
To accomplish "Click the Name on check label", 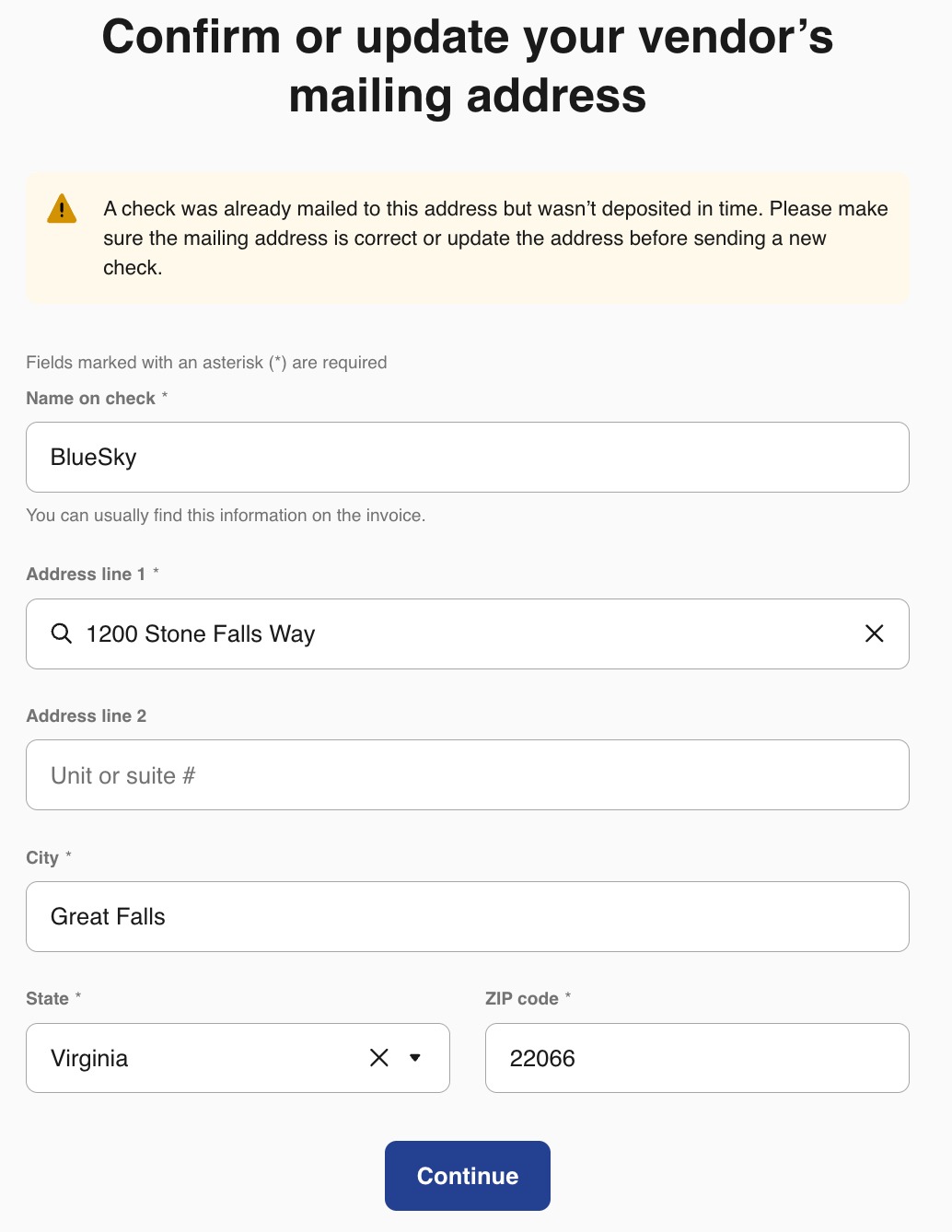I will coord(90,399).
